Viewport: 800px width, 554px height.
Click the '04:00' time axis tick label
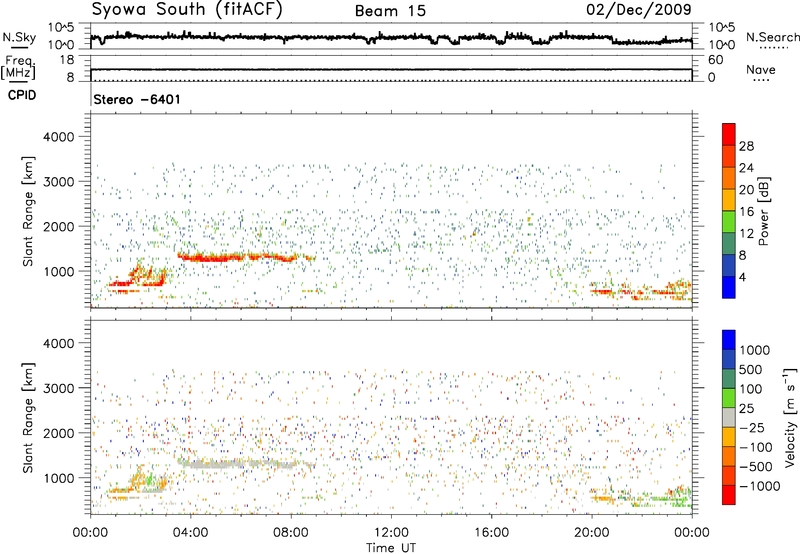pos(190,533)
